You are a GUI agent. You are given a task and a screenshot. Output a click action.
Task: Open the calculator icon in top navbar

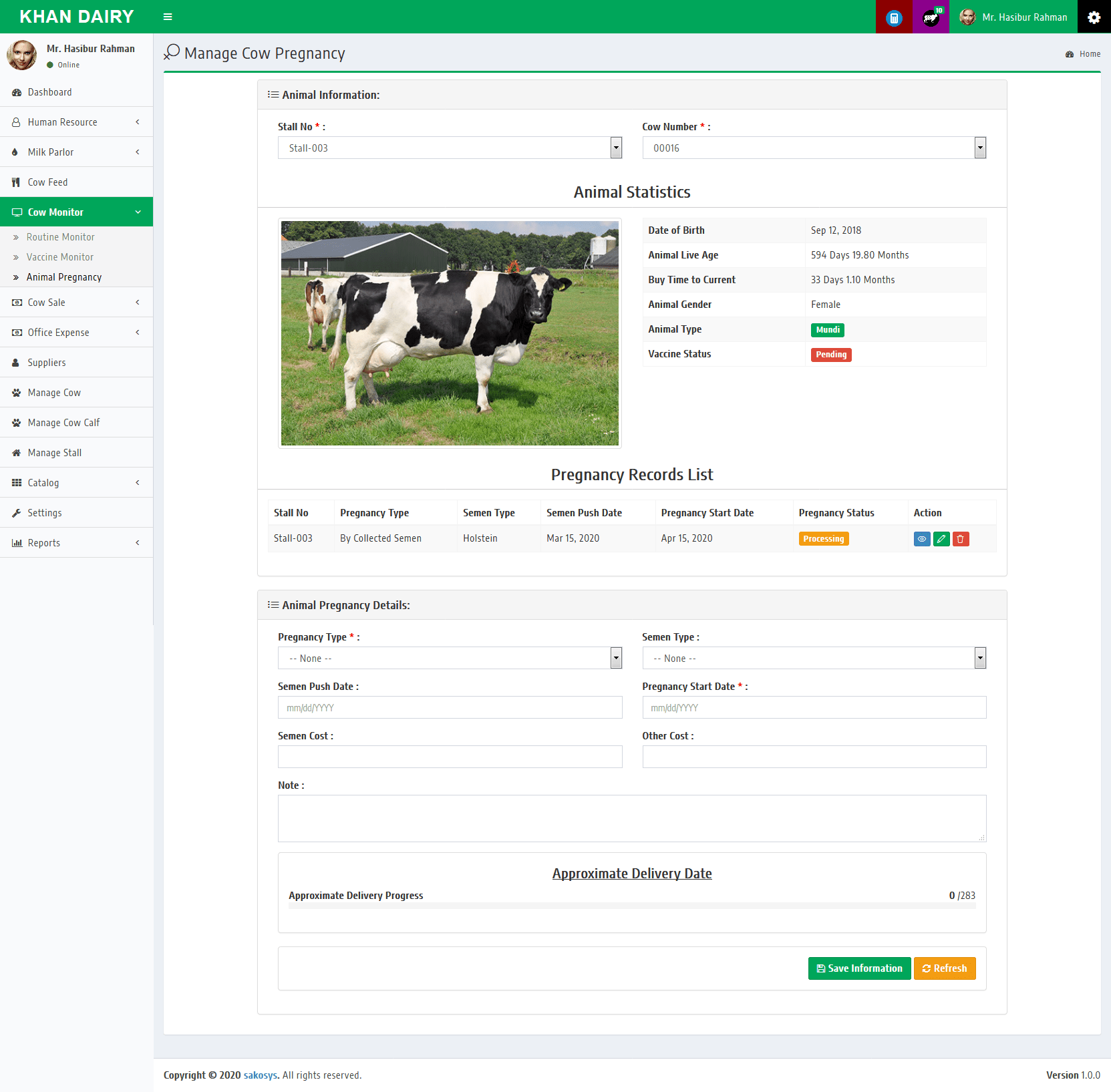pyautogui.click(x=893, y=17)
